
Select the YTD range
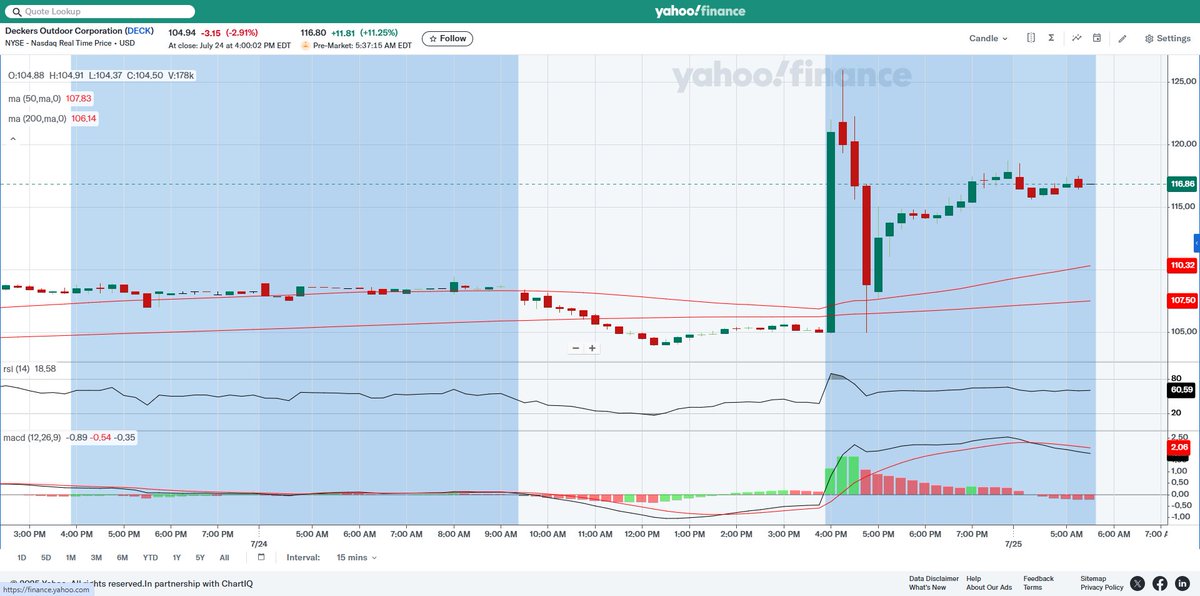tap(150, 557)
